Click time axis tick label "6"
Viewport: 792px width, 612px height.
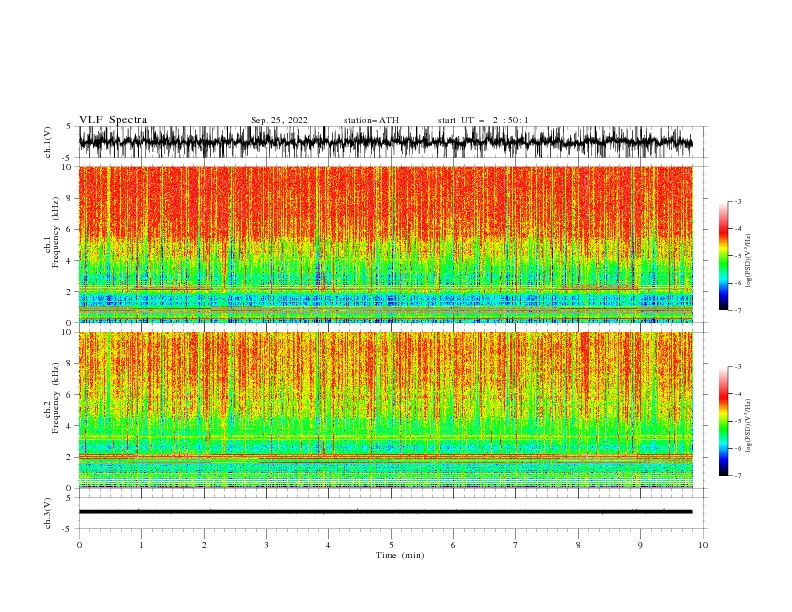tap(453, 545)
